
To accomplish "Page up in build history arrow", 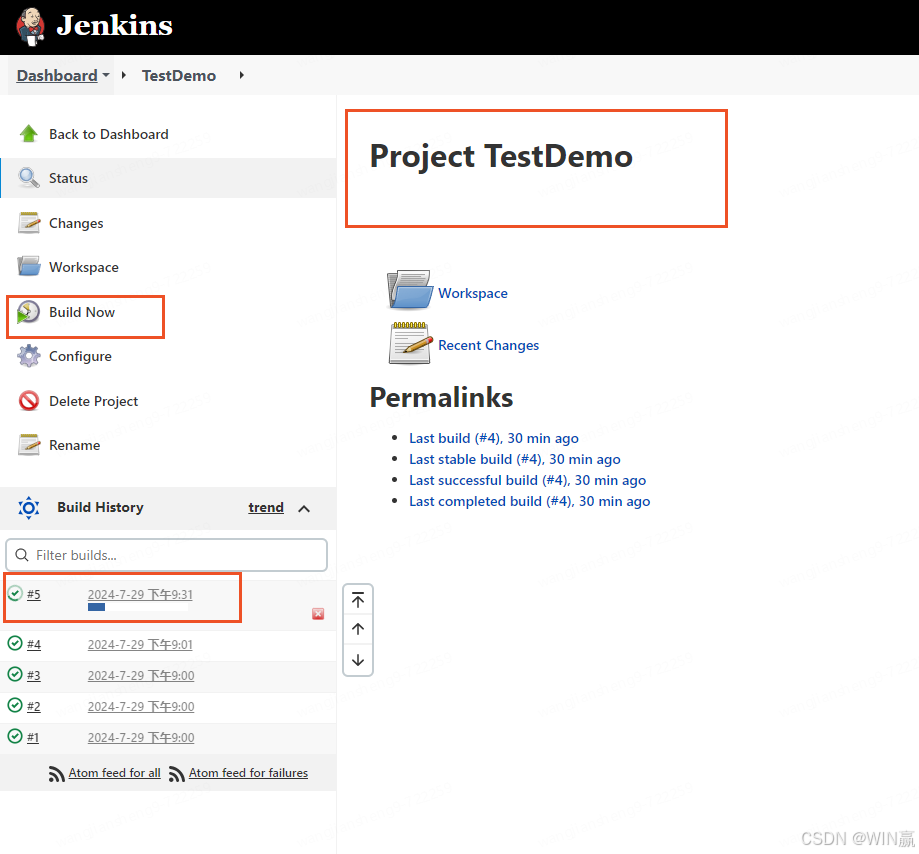I will (x=358, y=629).
